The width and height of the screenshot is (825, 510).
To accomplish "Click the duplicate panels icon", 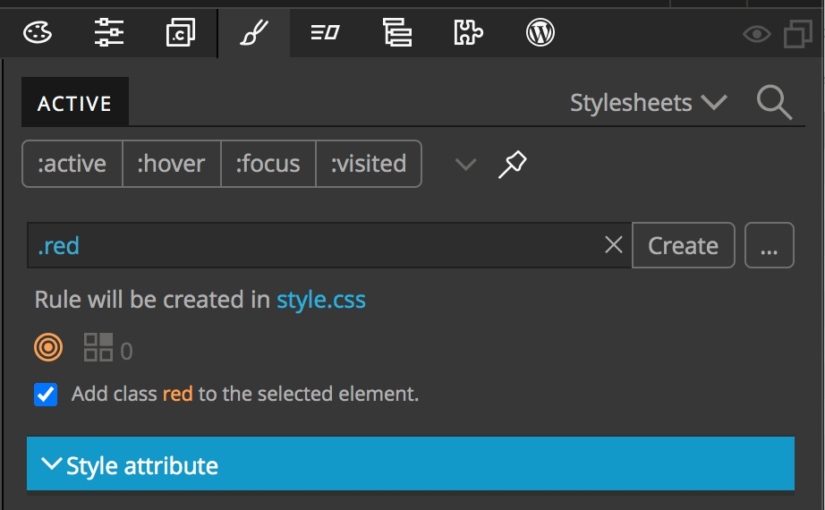I will pos(798,34).
